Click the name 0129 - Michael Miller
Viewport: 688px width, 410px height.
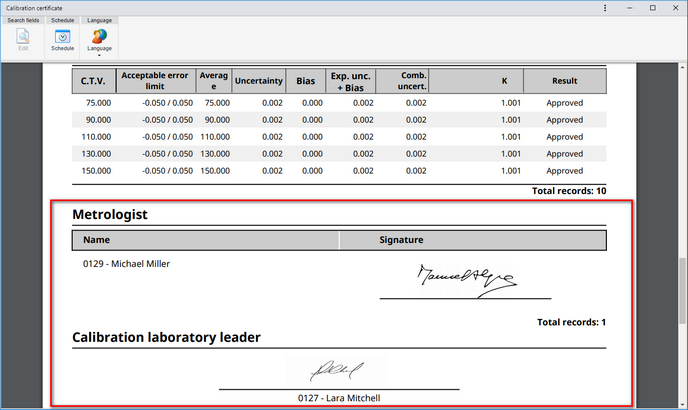tap(126, 264)
